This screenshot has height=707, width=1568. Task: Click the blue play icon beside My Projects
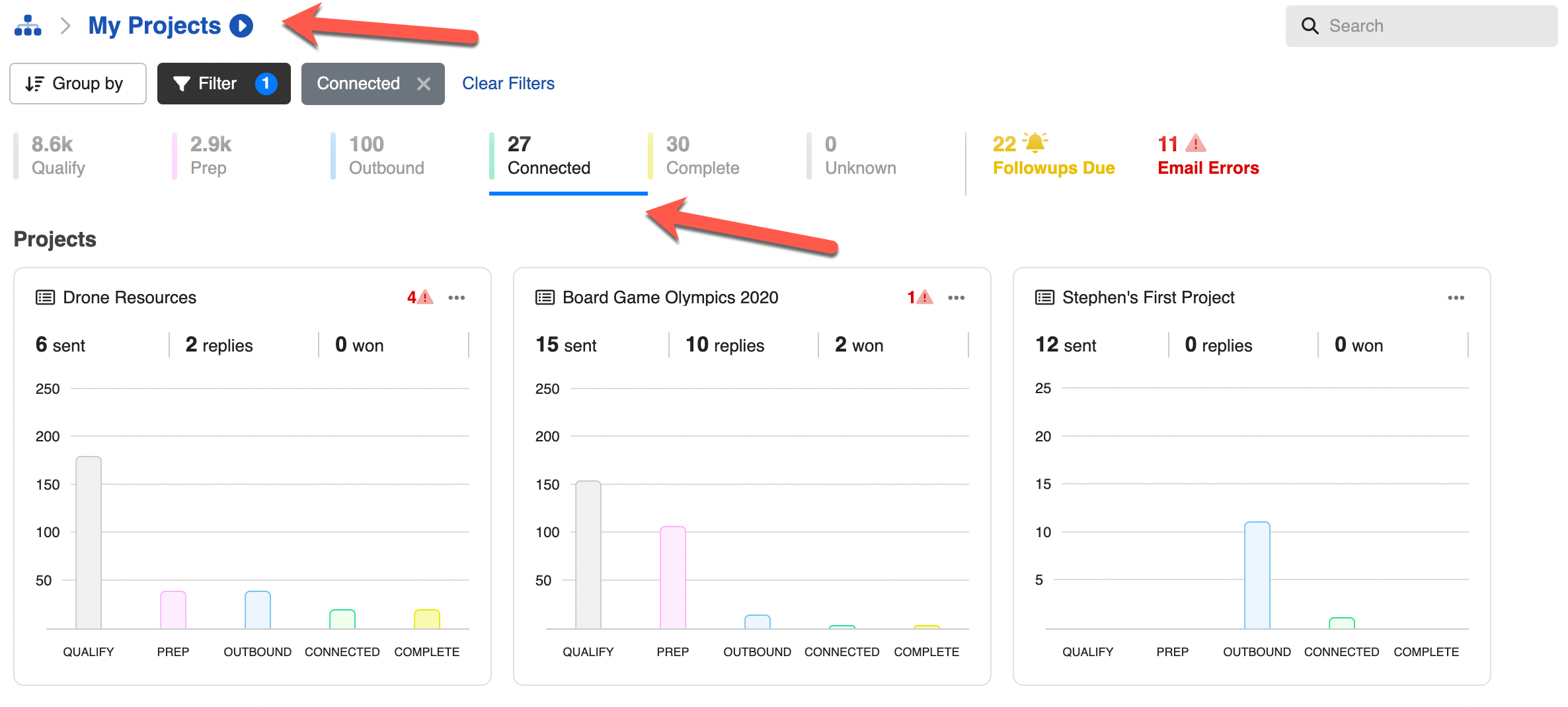click(x=241, y=26)
